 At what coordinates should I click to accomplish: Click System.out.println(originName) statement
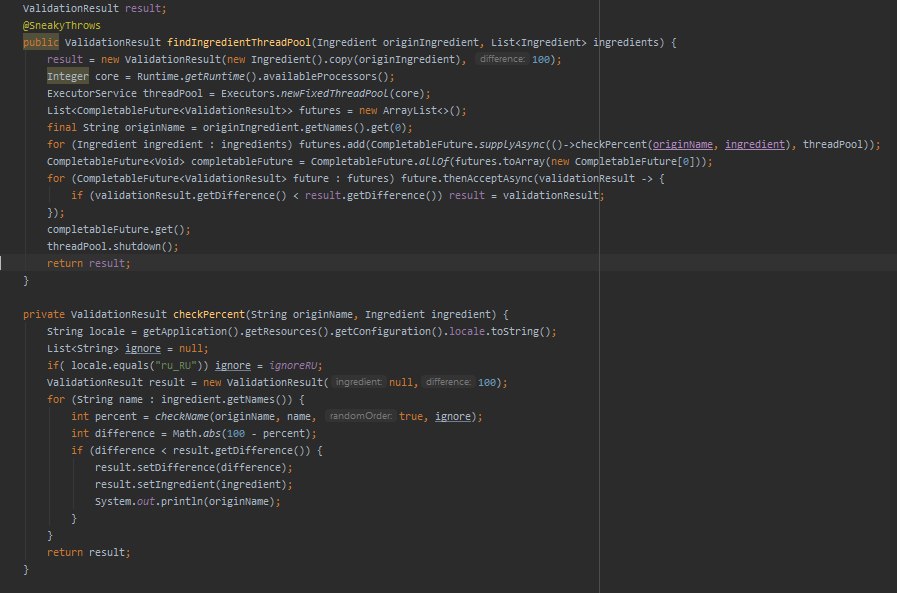188,502
